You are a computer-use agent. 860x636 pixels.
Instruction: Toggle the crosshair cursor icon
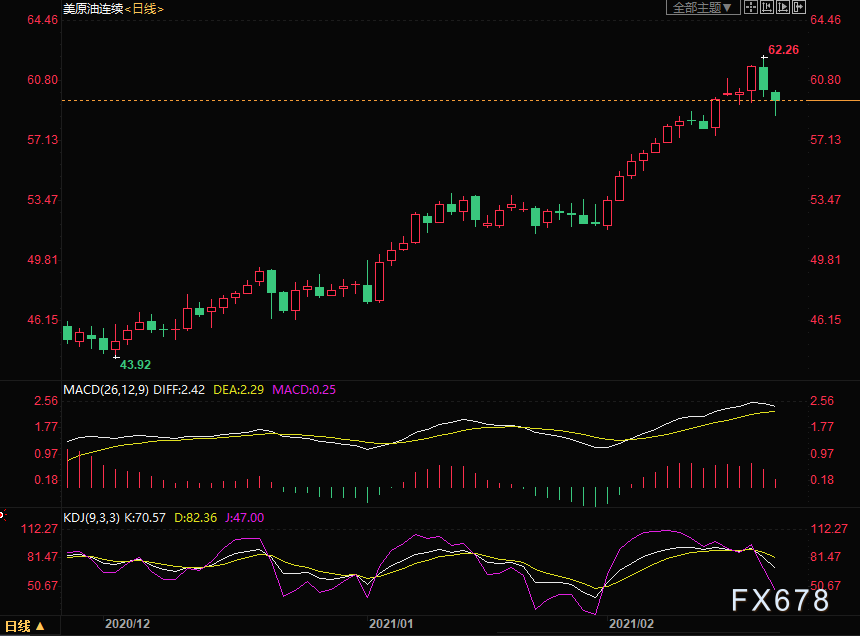[x=751, y=7]
